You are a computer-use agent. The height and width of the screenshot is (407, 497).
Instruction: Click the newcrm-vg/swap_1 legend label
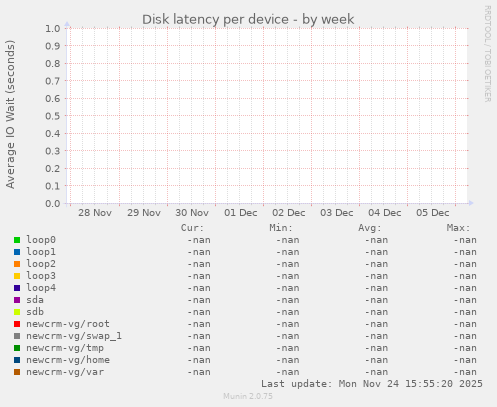(x=74, y=336)
